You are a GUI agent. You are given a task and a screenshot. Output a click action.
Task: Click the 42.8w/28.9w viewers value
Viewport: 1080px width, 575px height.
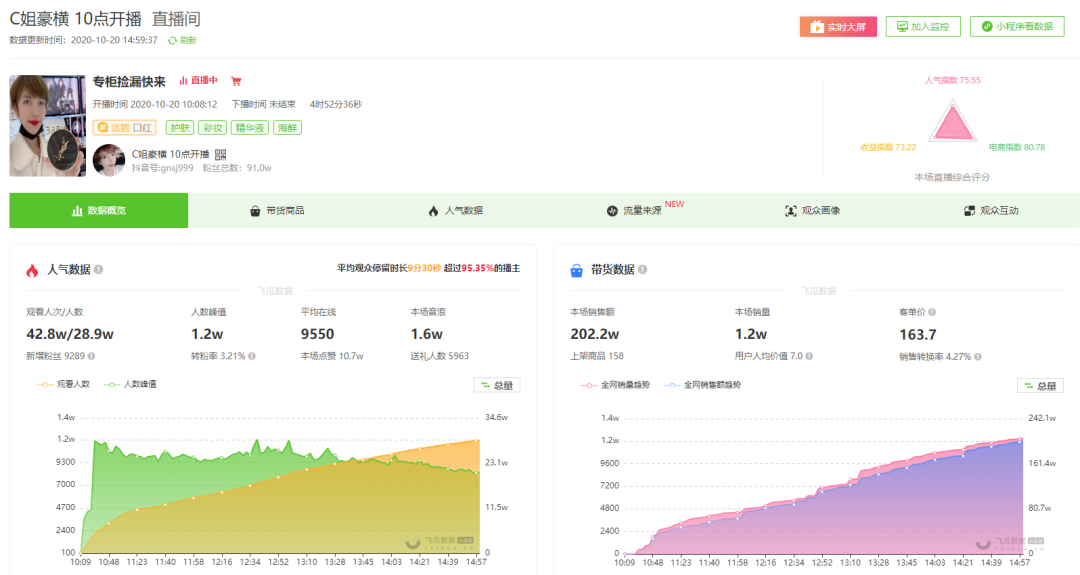pos(70,334)
